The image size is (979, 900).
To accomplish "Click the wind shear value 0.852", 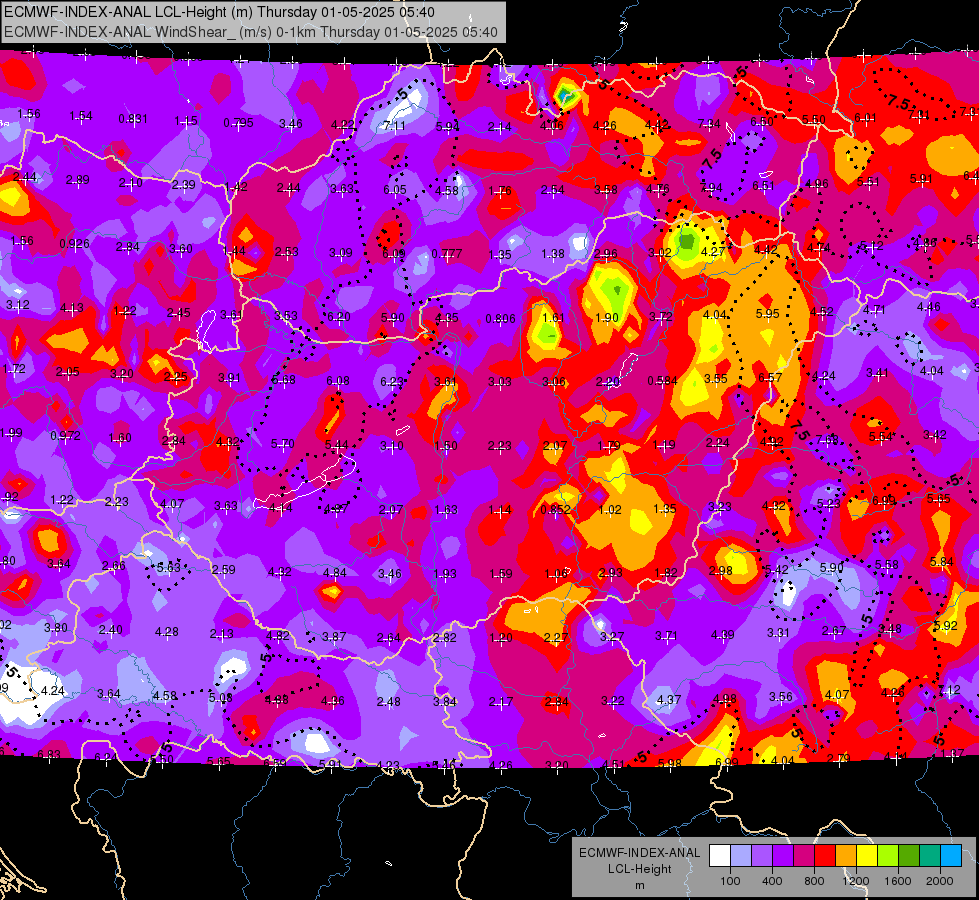I will [x=555, y=509].
